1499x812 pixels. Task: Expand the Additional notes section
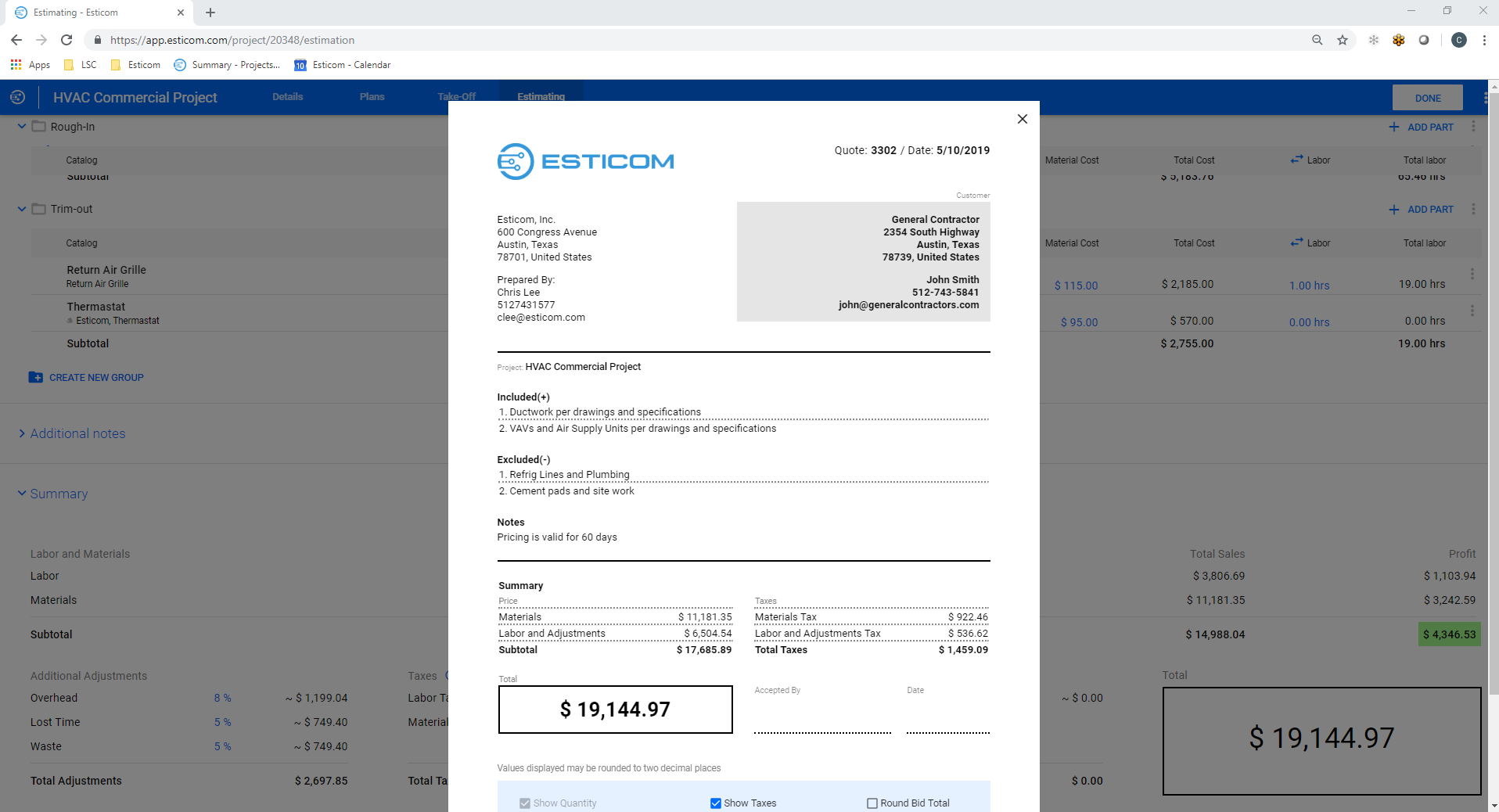22,433
